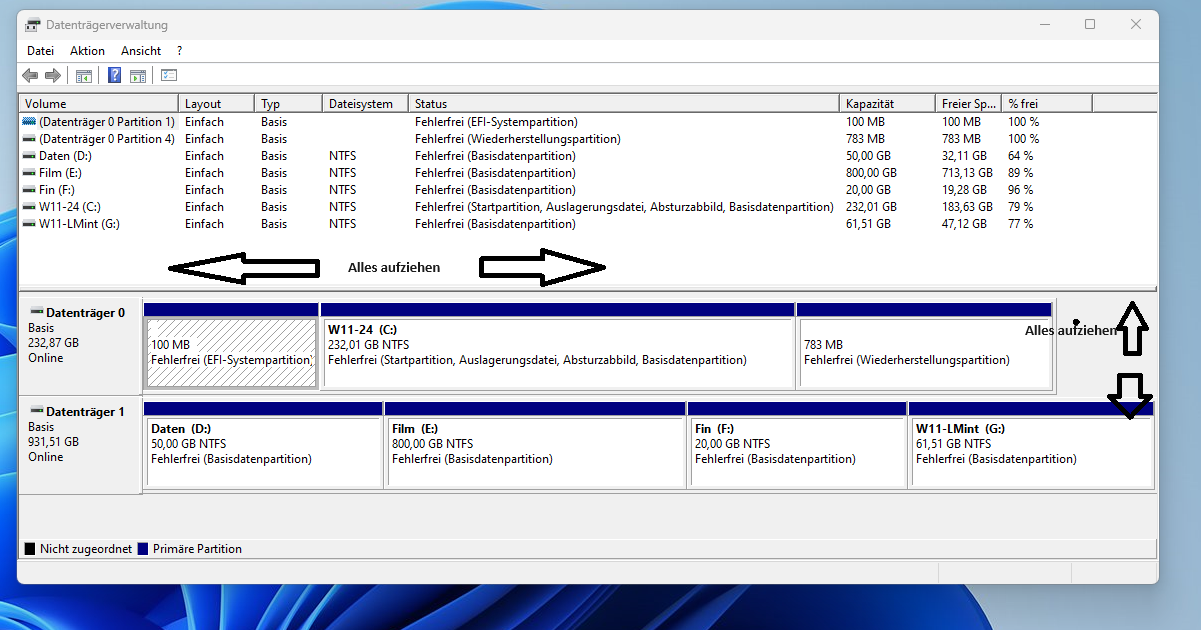Click the Forward arrow in the toolbar
The height and width of the screenshot is (630, 1201).
53,75
